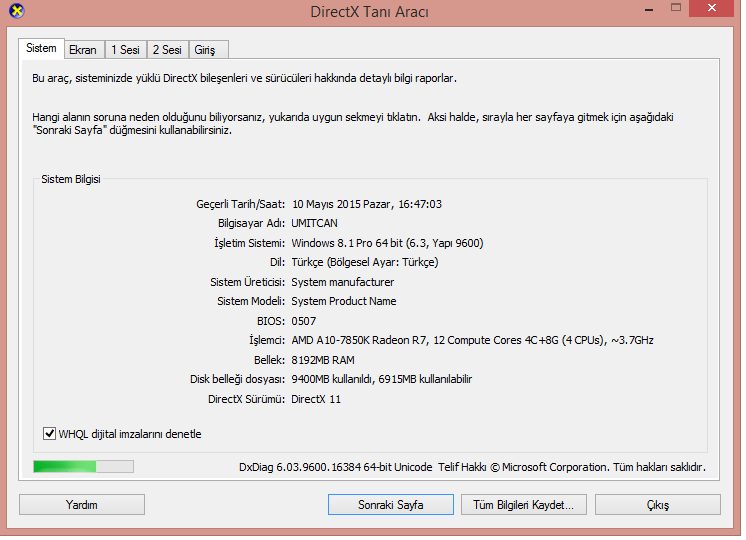Click the Sistem Modeli label
This screenshot has height=540, width=746.
point(253,303)
